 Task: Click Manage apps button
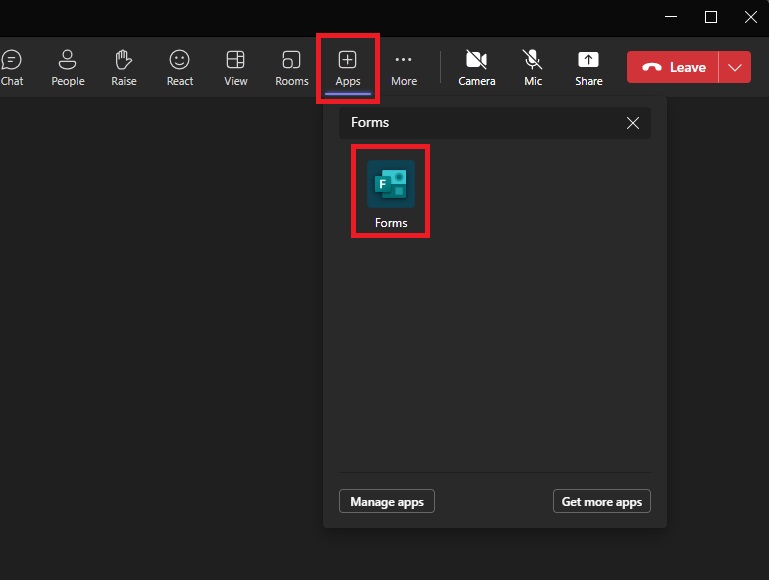click(x=386, y=501)
